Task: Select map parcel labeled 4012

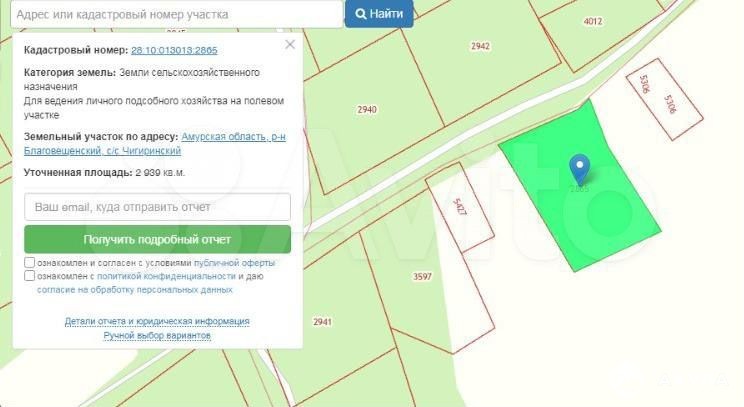Action: tap(593, 21)
